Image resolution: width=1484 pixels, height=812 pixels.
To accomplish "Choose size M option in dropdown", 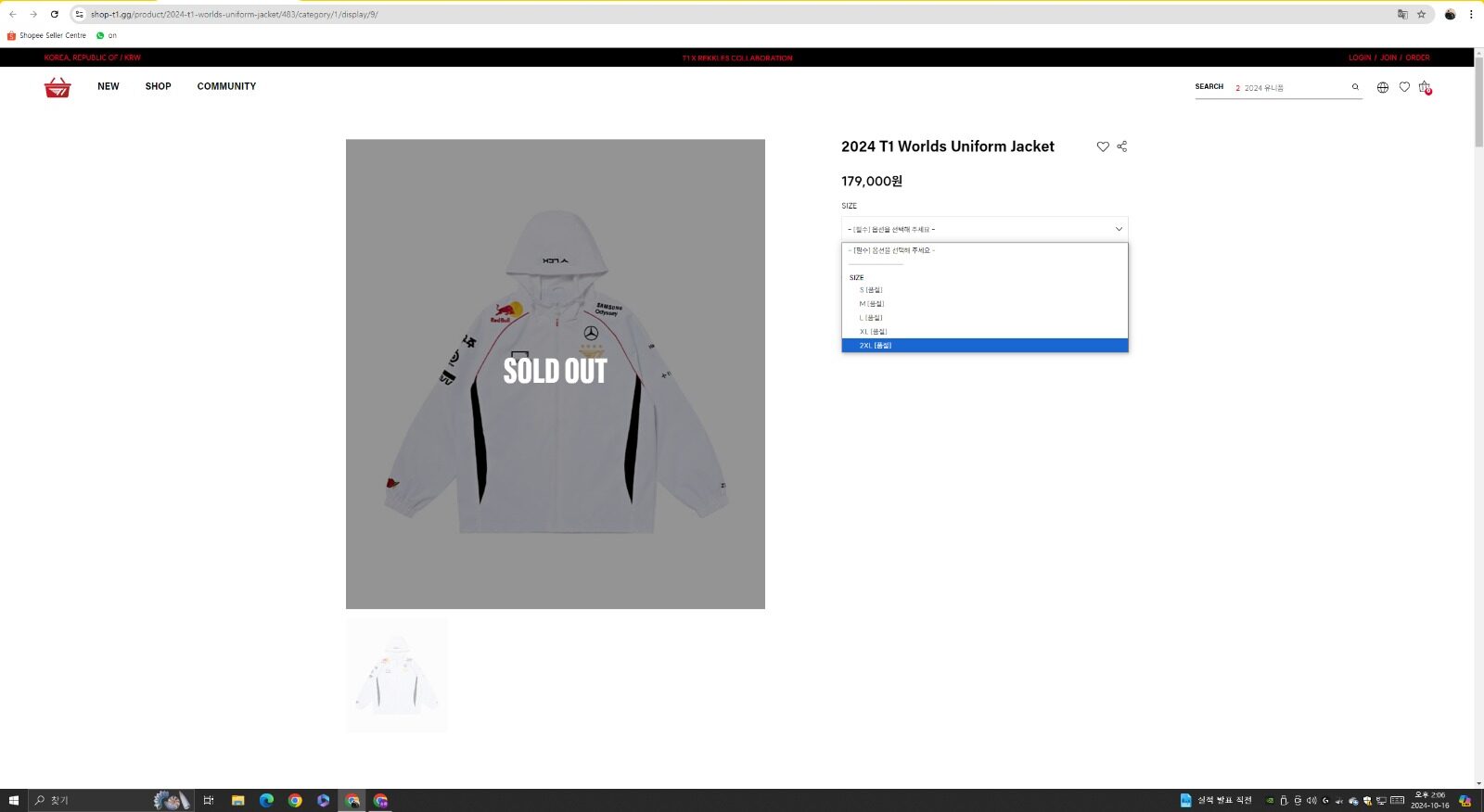I will point(871,304).
